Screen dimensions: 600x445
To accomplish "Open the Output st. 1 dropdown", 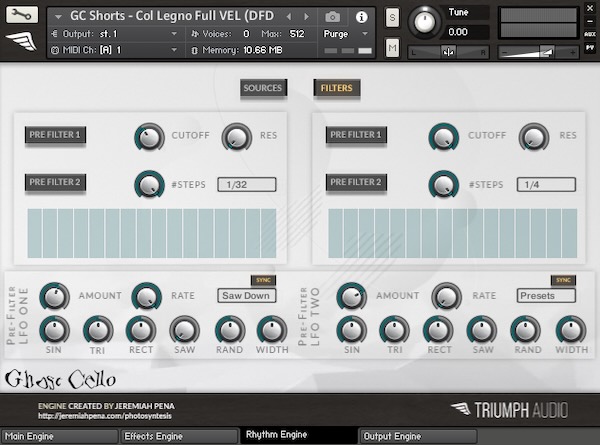I will pyautogui.click(x=115, y=34).
